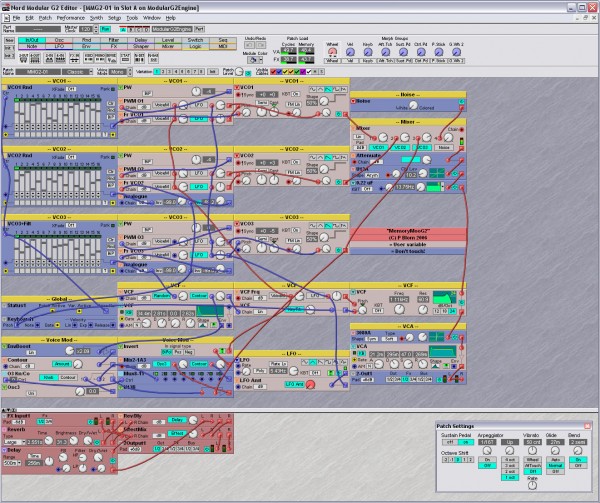Click the Redo button icon
Viewport: 600px width, 503px height.
(260, 45)
